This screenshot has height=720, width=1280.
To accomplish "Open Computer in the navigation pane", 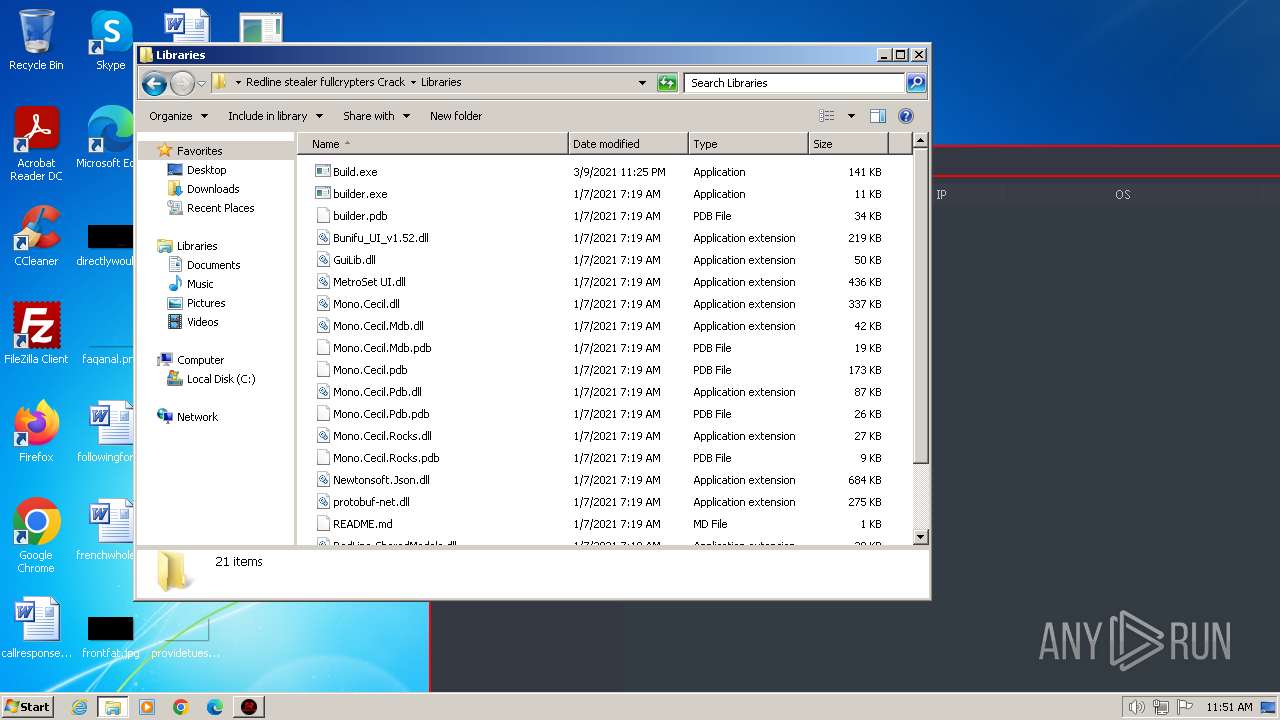I will [x=200, y=360].
